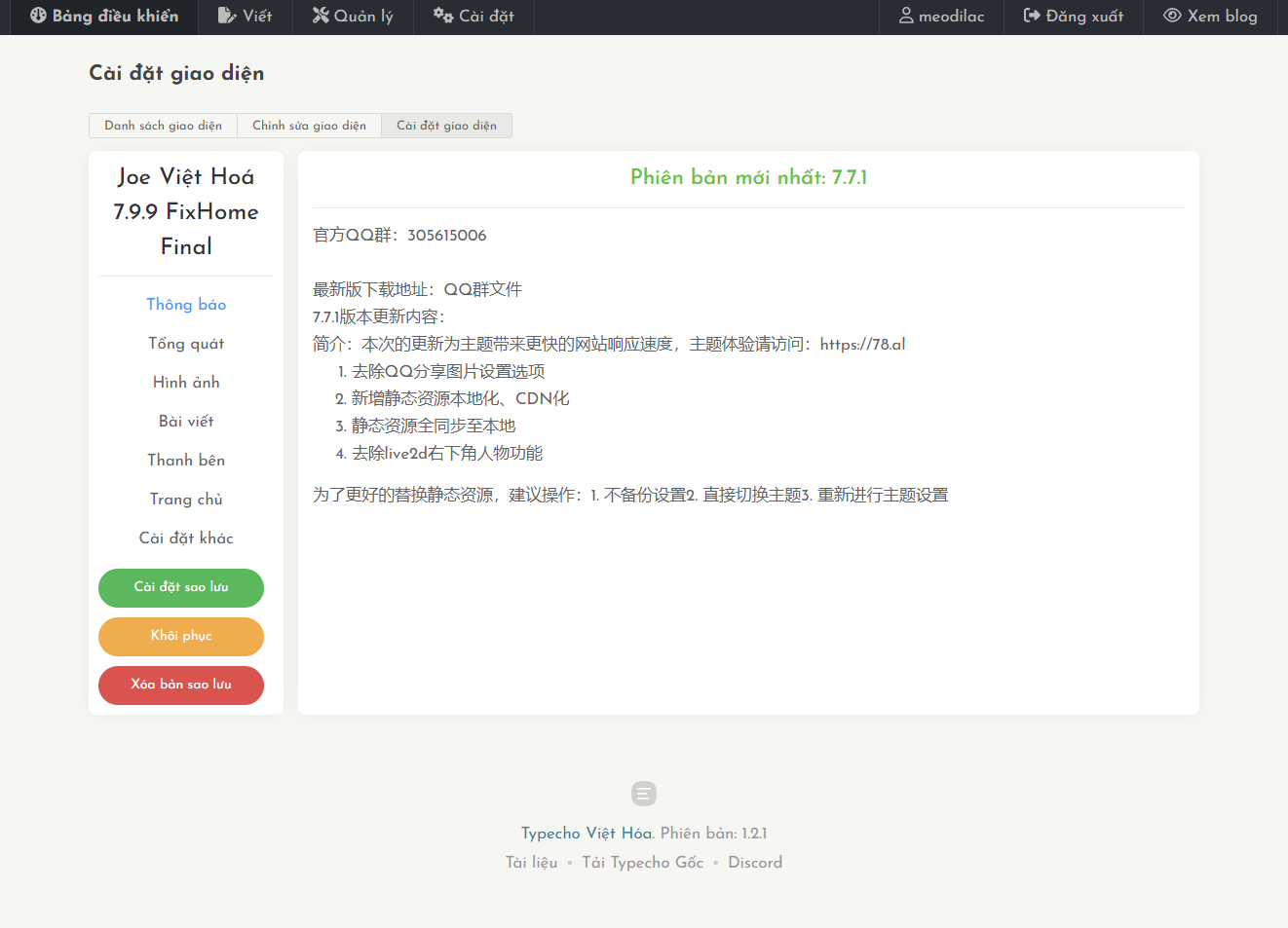Click the orange Khôi phục button
This screenshot has width=1288, height=928.
[x=181, y=637]
